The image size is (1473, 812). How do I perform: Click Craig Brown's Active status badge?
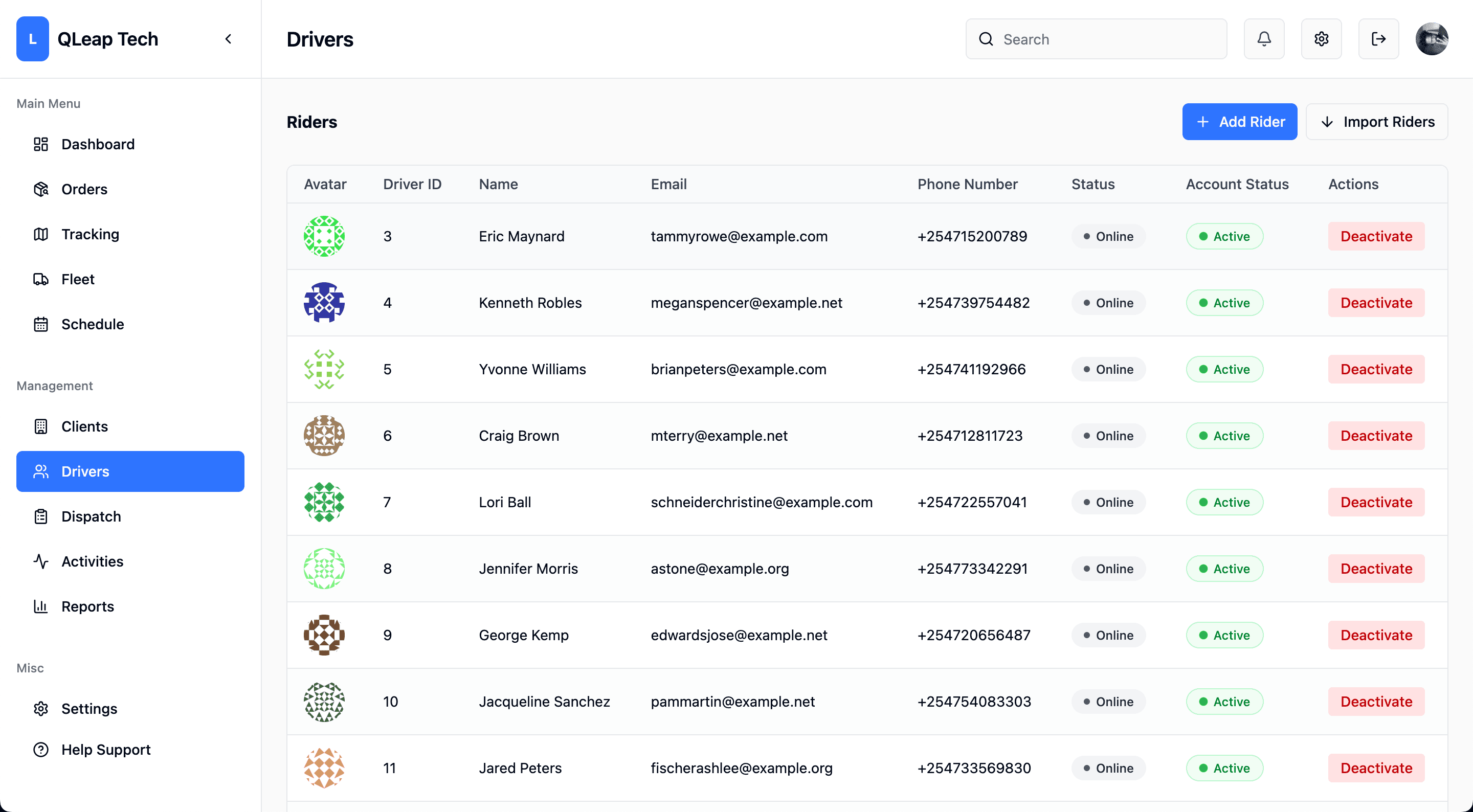pos(1224,436)
